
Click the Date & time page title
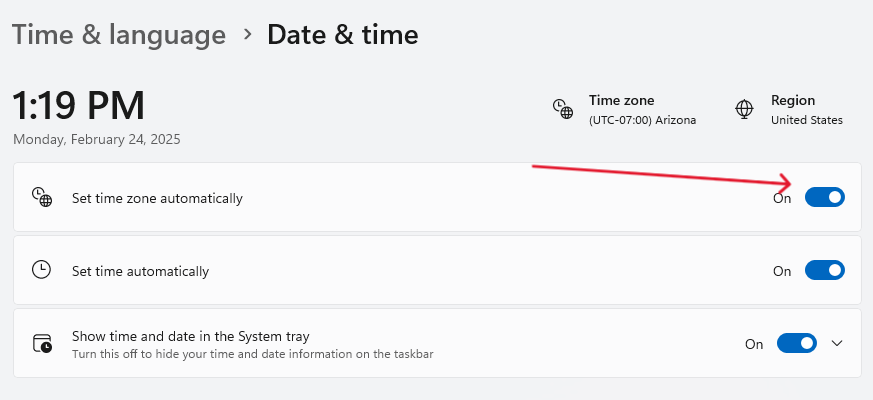click(x=343, y=35)
